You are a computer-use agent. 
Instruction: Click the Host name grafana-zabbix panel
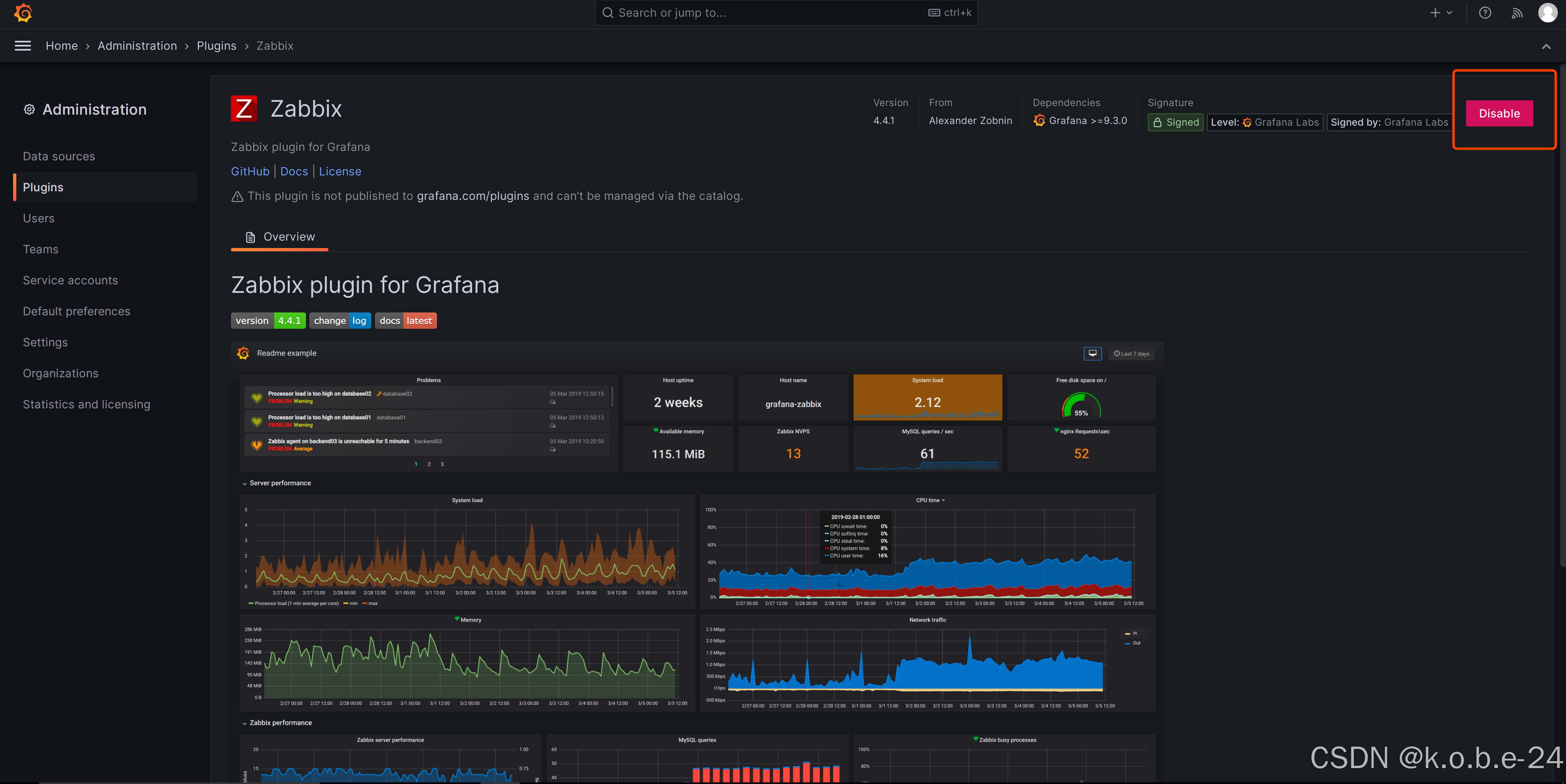point(793,397)
